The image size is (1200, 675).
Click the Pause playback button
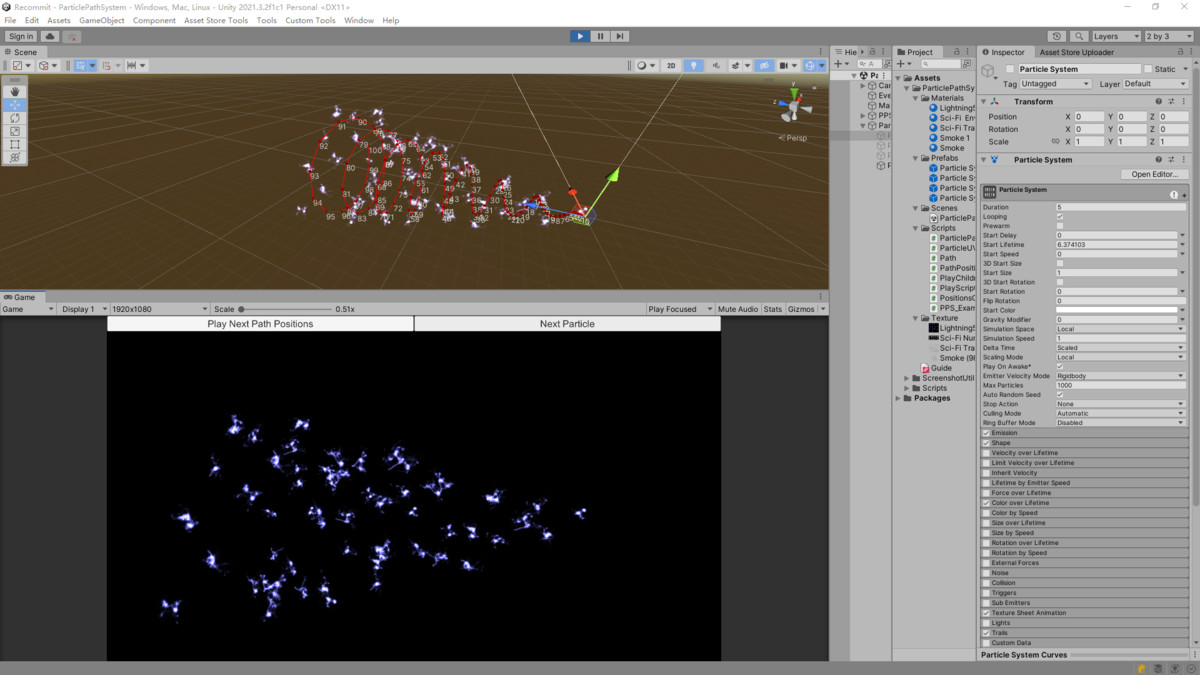coord(600,36)
